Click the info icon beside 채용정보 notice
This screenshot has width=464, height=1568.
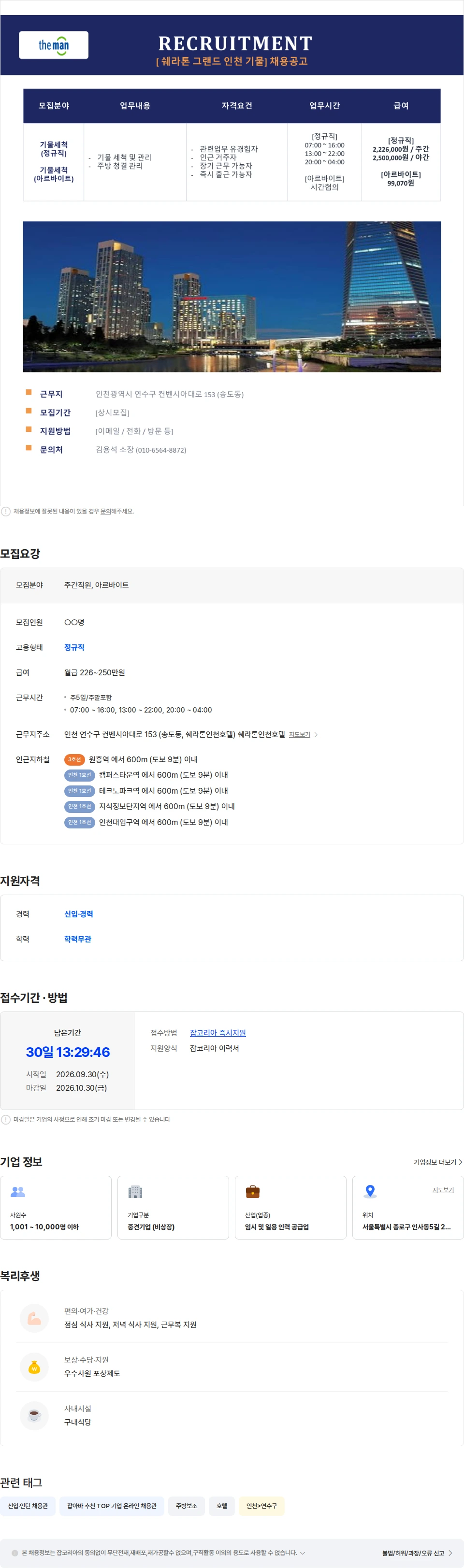tap(6, 511)
